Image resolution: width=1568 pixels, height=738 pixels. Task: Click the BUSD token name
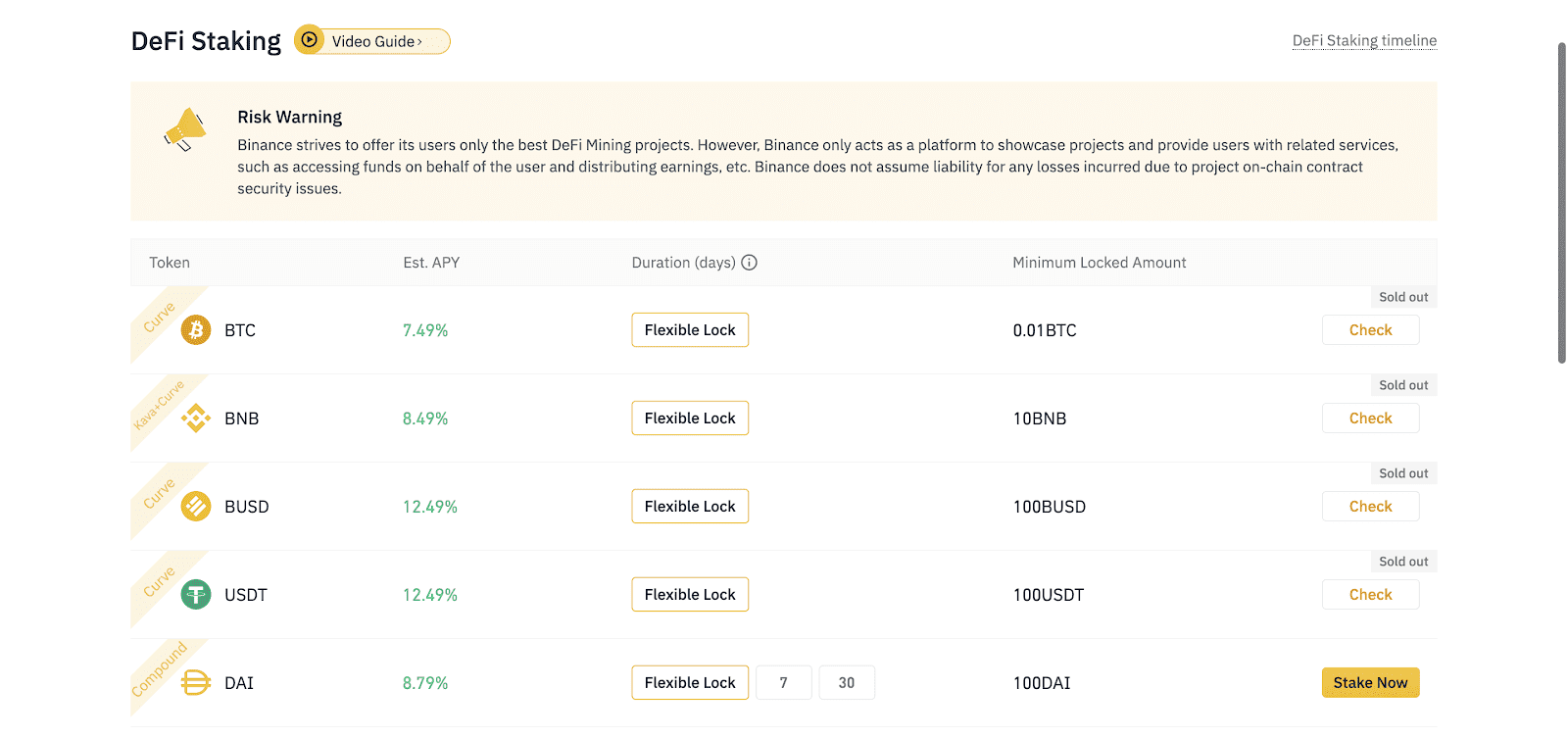(247, 507)
